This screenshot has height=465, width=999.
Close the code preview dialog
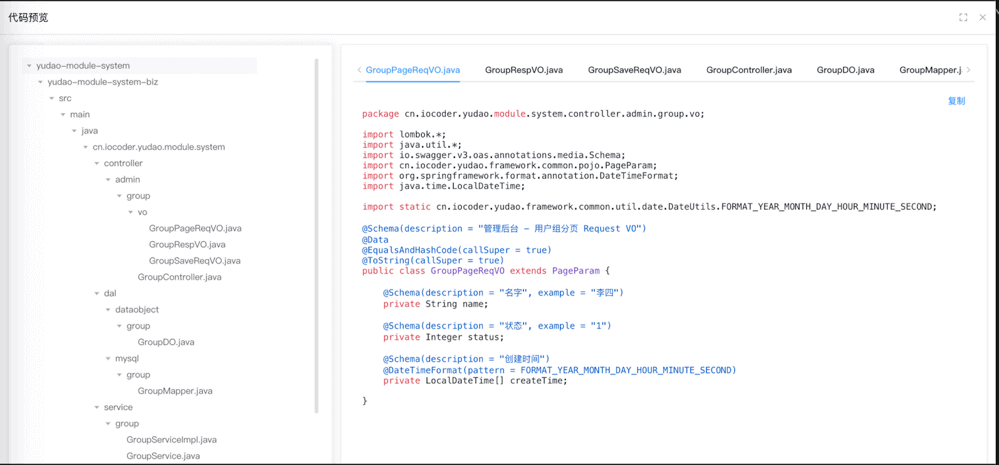(x=983, y=17)
